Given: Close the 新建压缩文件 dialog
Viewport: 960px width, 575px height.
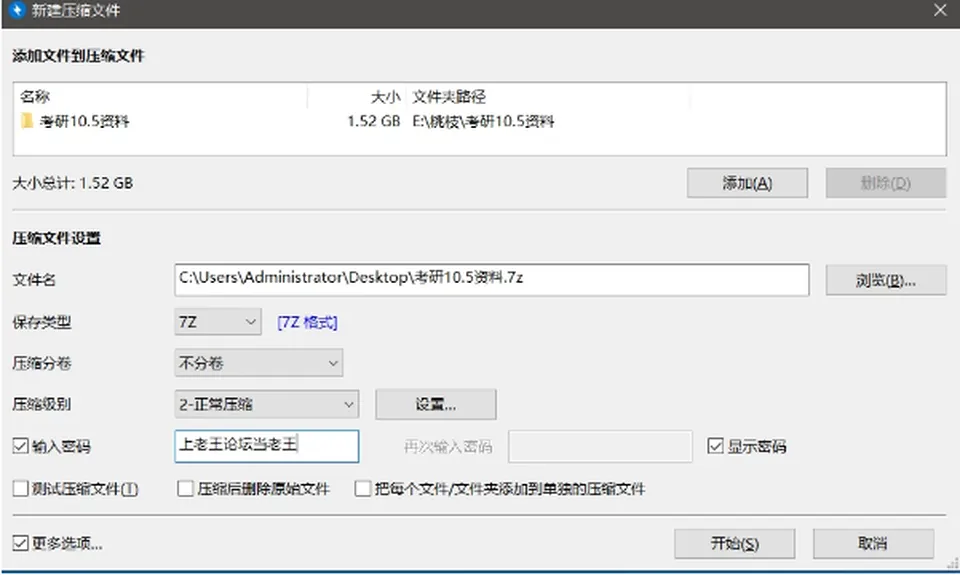Looking at the screenshot, I should [x=940, y=10].
